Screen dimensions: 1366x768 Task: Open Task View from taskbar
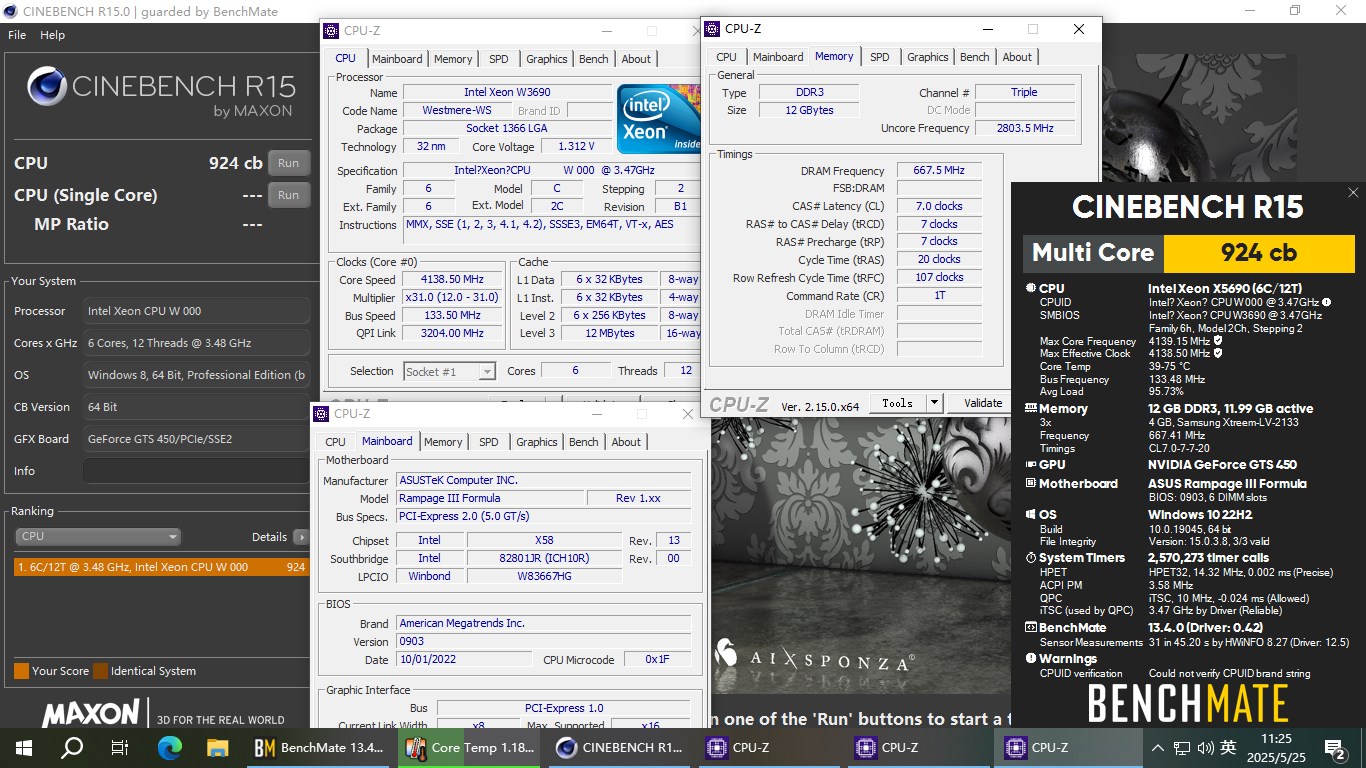click(x=119, y=747)
